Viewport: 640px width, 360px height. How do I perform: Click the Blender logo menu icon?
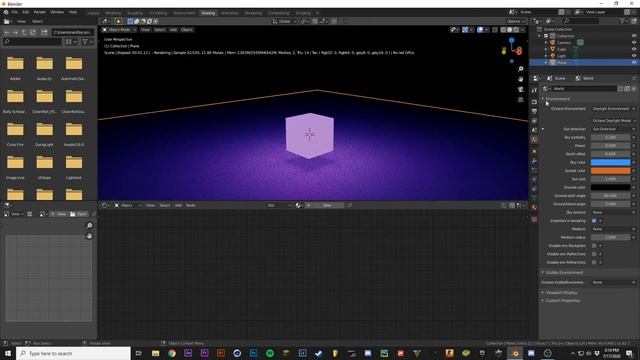(6, 12)
